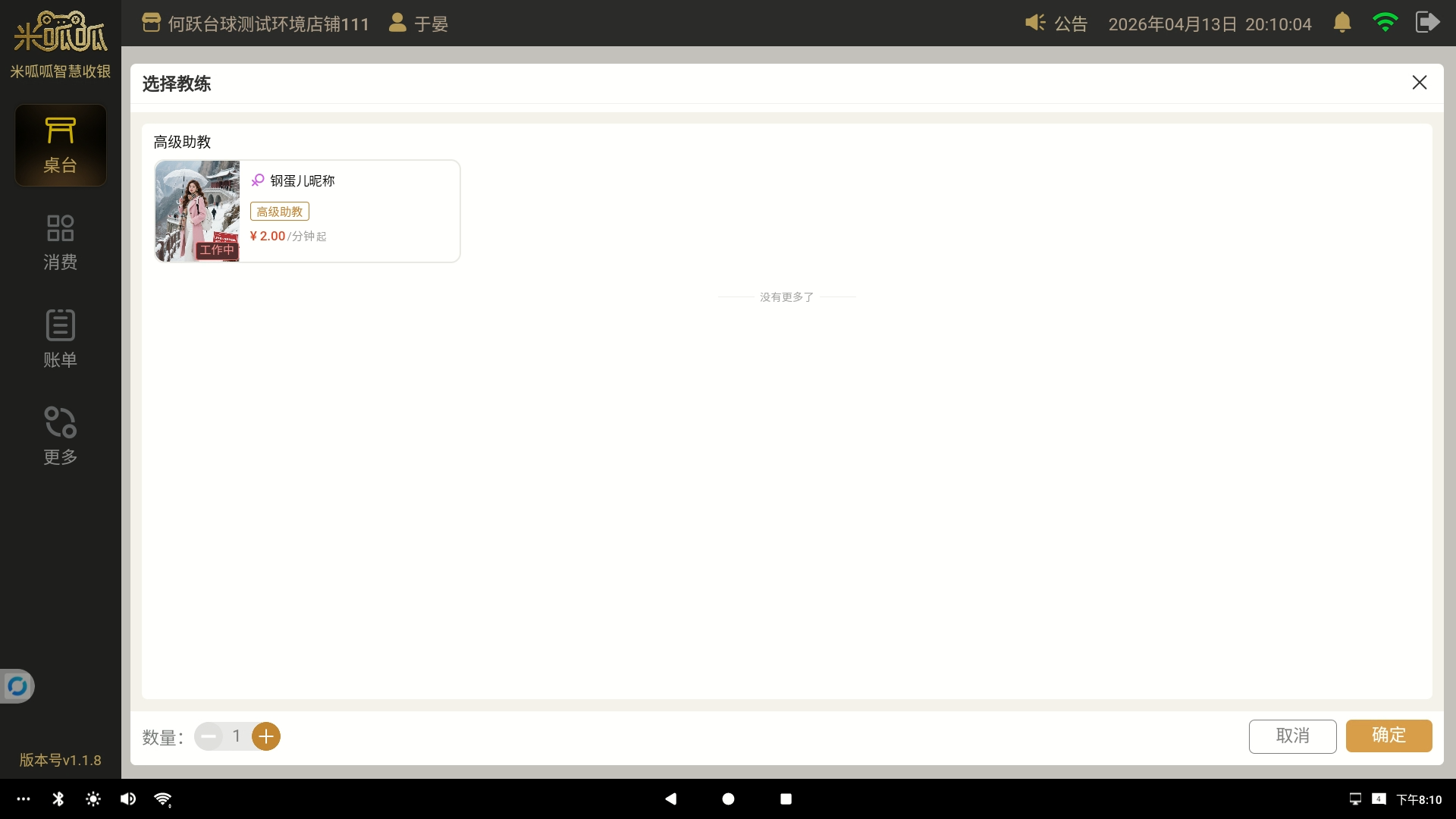Click the notification bell icon
1456x819 pixels.
point(1341,23)
